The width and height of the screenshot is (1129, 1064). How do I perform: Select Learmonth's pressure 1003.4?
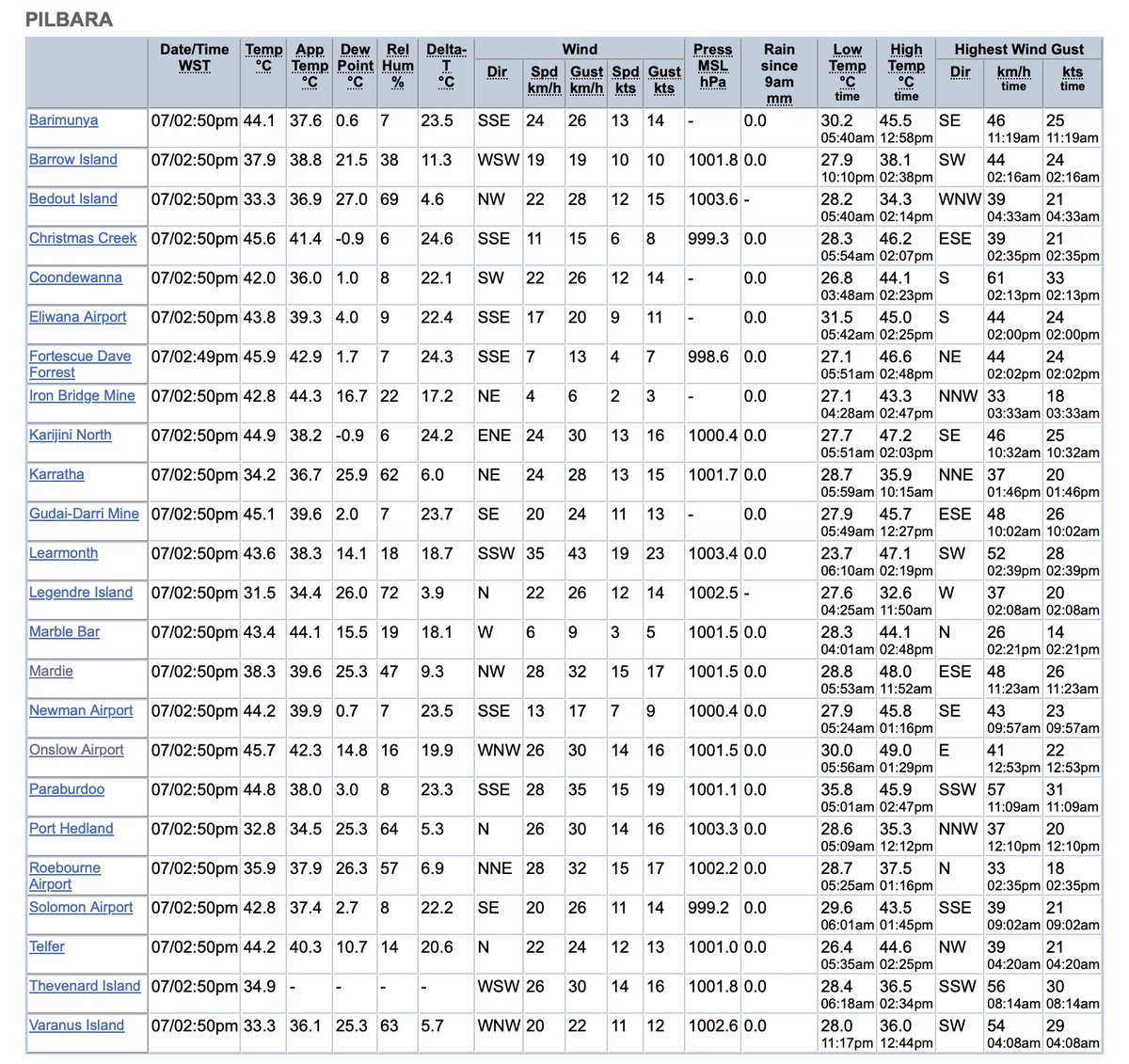click(713, 554)
